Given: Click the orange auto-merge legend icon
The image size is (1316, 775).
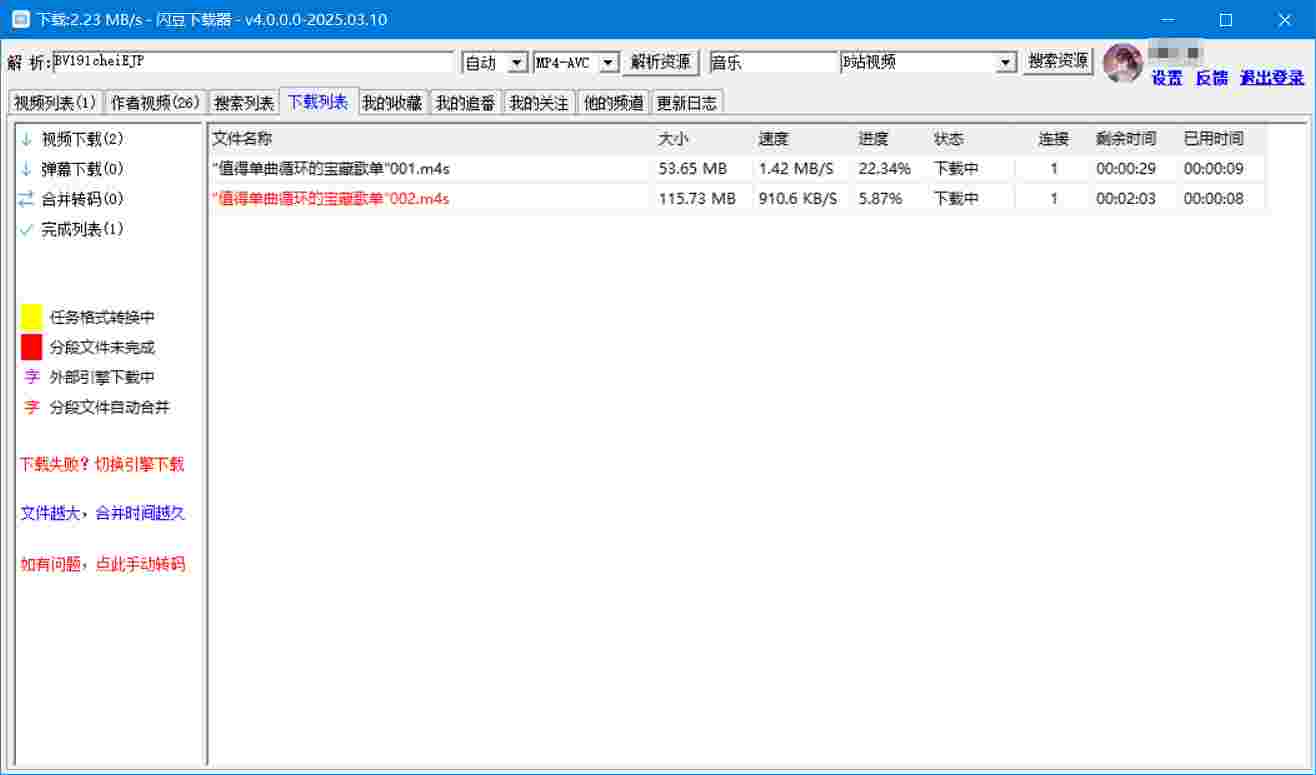Looking at the screenshot, I should pyautogui.click(x=32, y=407).
